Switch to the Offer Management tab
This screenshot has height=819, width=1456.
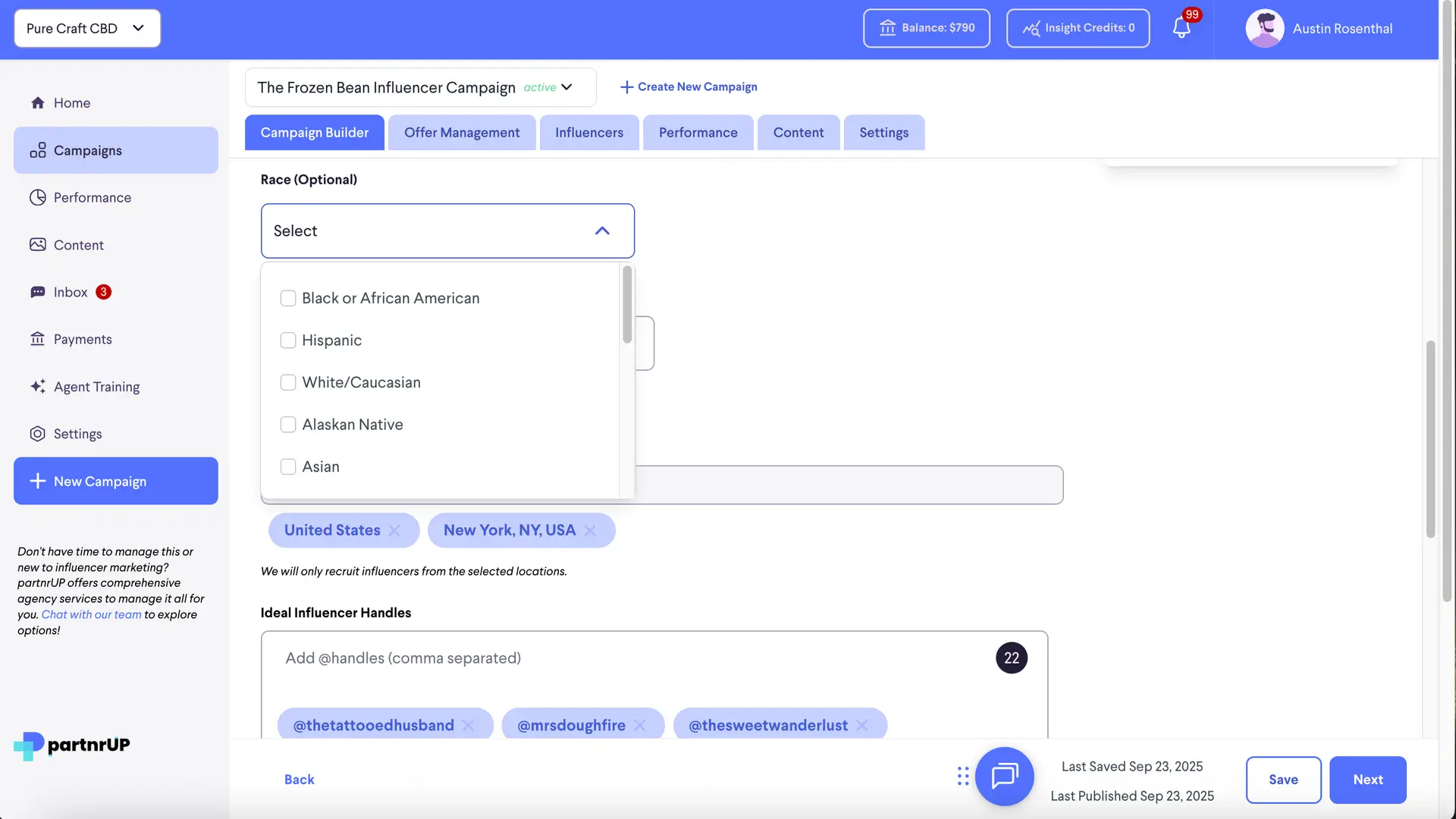point(462,132)
